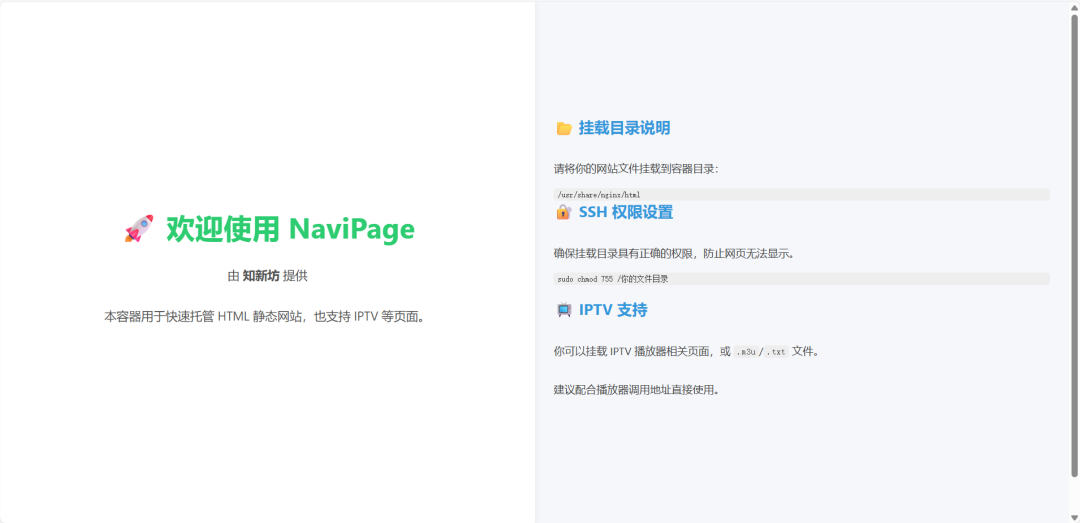
Task: Click the scrollbar up arrow at top right
Action: [x=1074, y=7]
